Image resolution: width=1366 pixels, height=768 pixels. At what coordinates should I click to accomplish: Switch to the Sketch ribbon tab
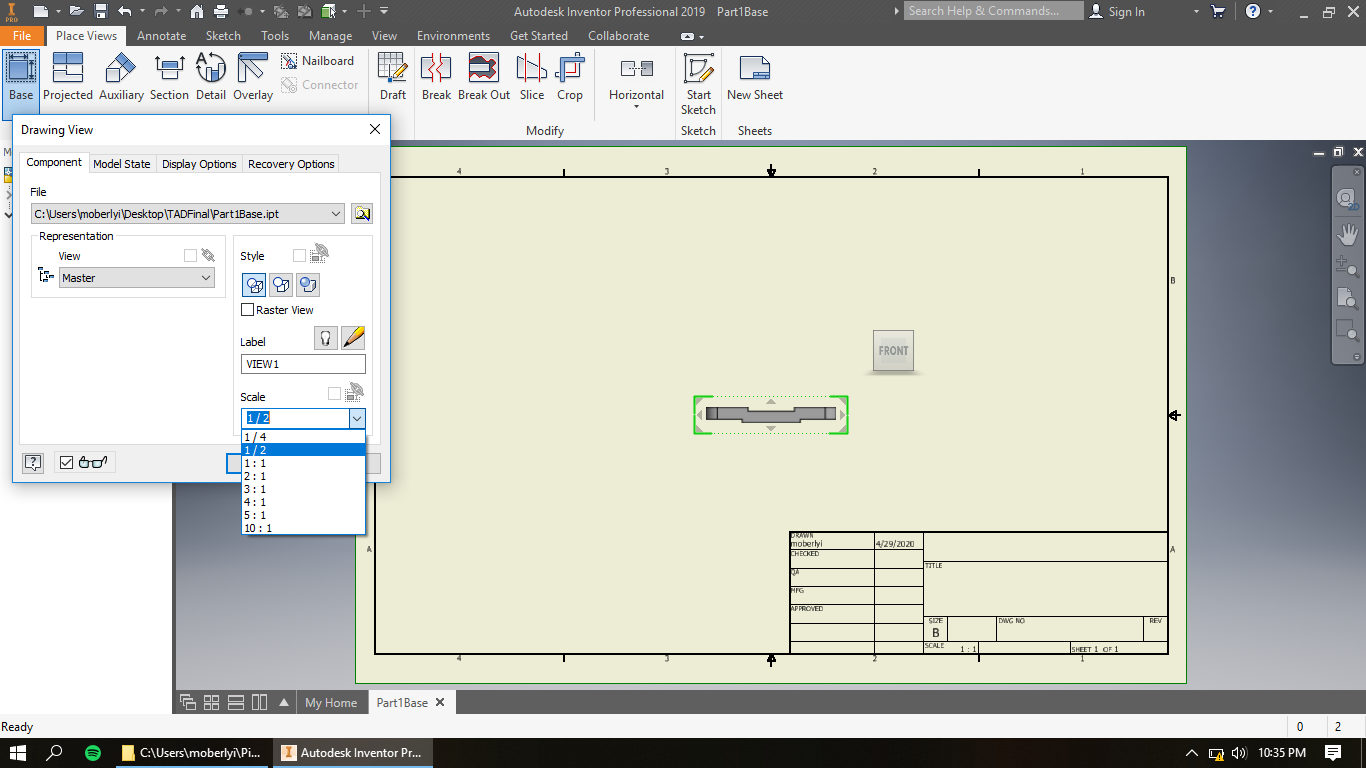[223, 35]
